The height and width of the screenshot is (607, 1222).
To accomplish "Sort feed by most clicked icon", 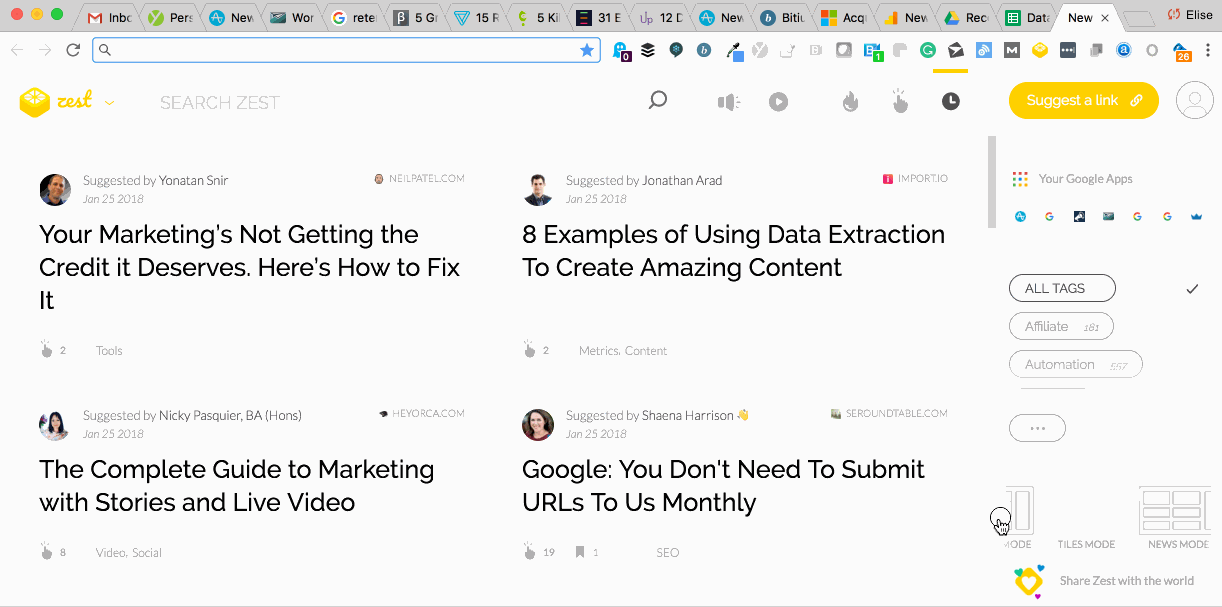I will 900,102.
